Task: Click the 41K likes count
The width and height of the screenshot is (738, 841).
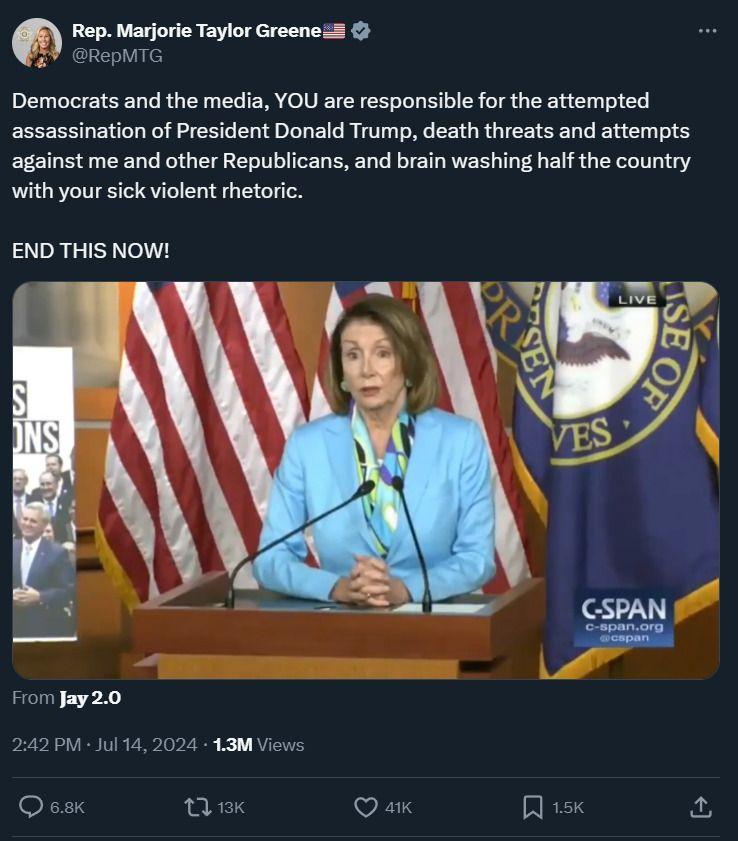Action: [398, 808]
